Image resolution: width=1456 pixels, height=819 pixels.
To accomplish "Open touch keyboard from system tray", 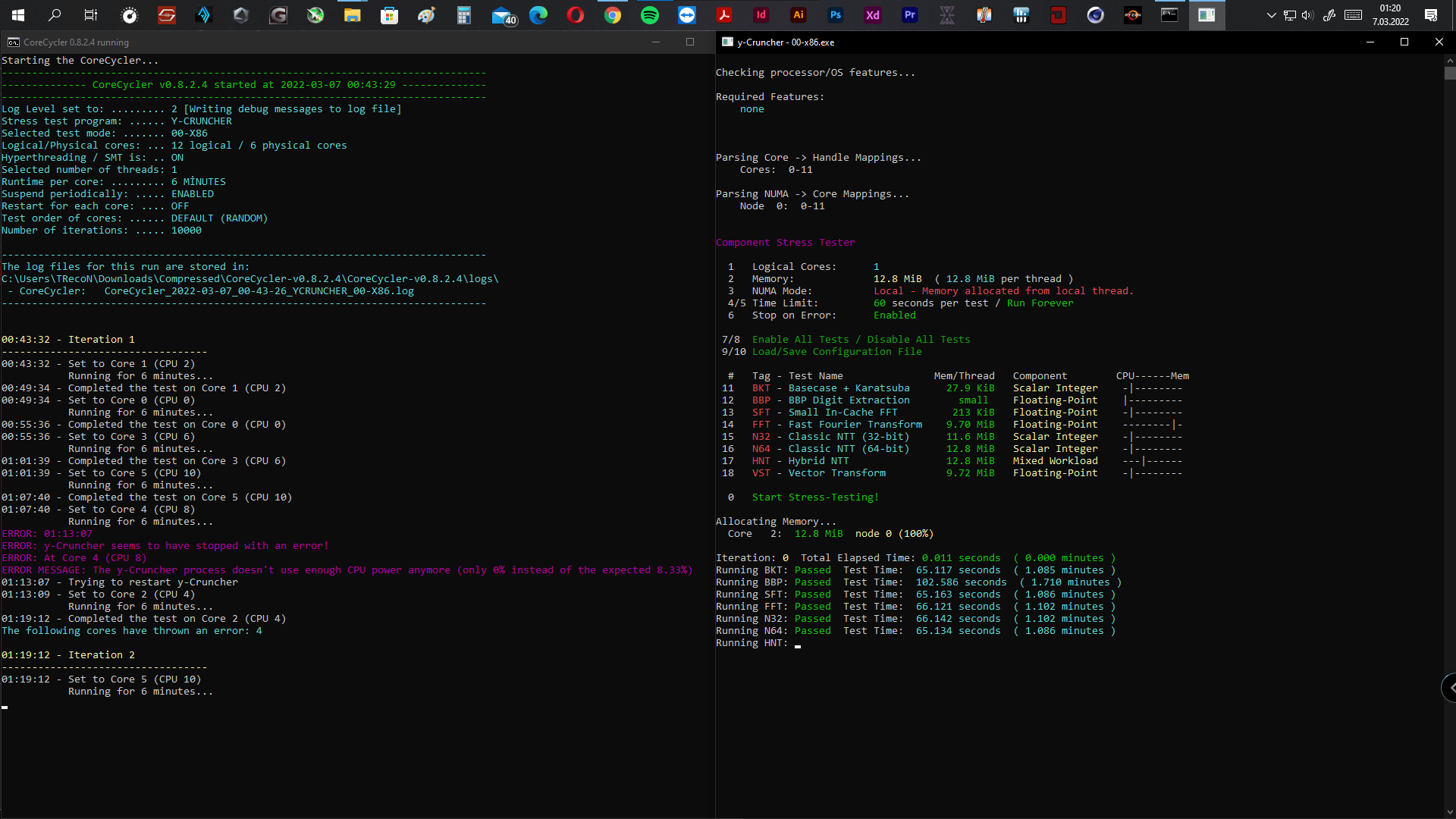I will point(1354,15).
